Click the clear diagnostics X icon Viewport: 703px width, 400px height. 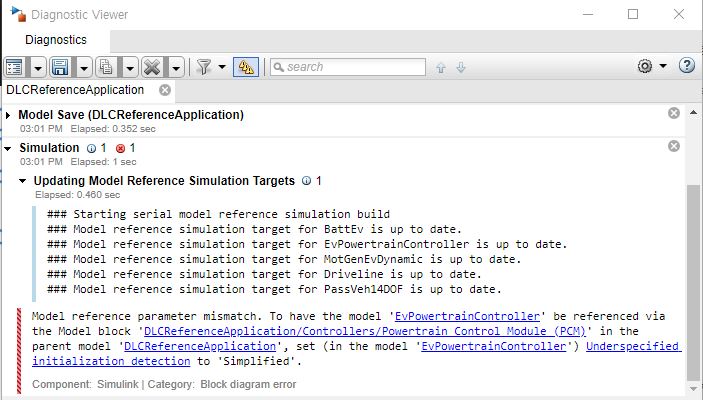pos(152,67)
